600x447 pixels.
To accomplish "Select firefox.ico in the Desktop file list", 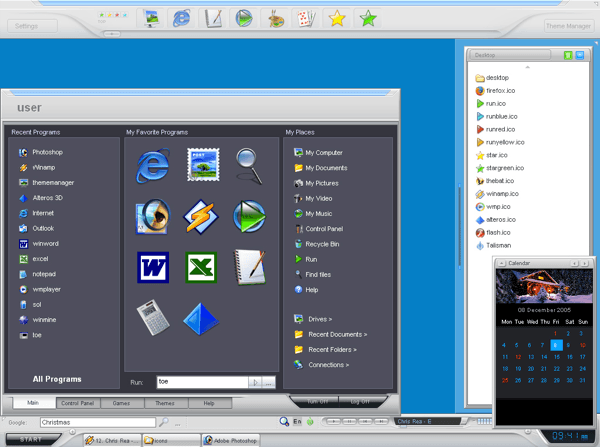I will [x=501, y=90].
